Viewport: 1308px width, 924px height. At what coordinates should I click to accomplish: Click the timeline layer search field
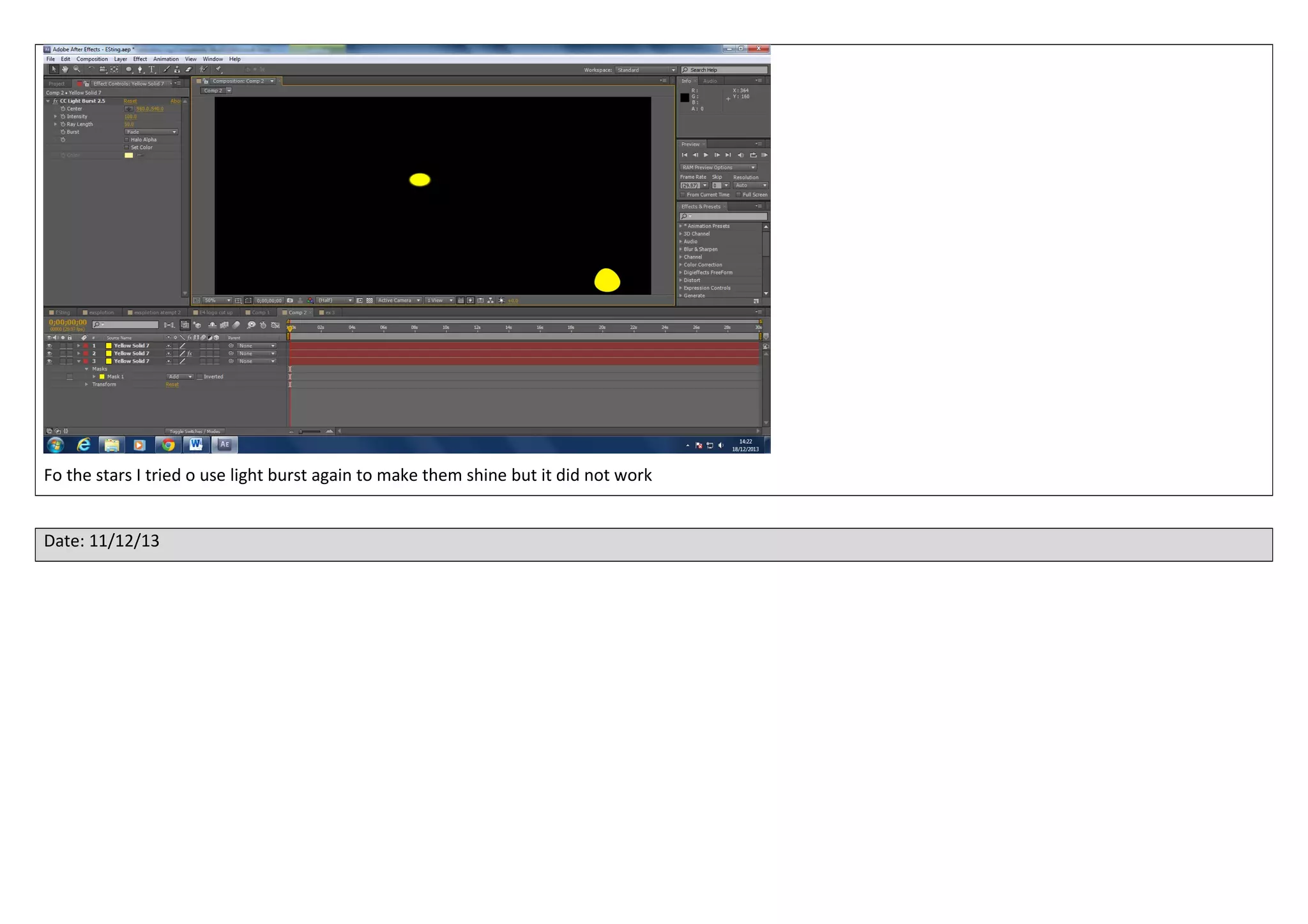(x=126, y=325)
